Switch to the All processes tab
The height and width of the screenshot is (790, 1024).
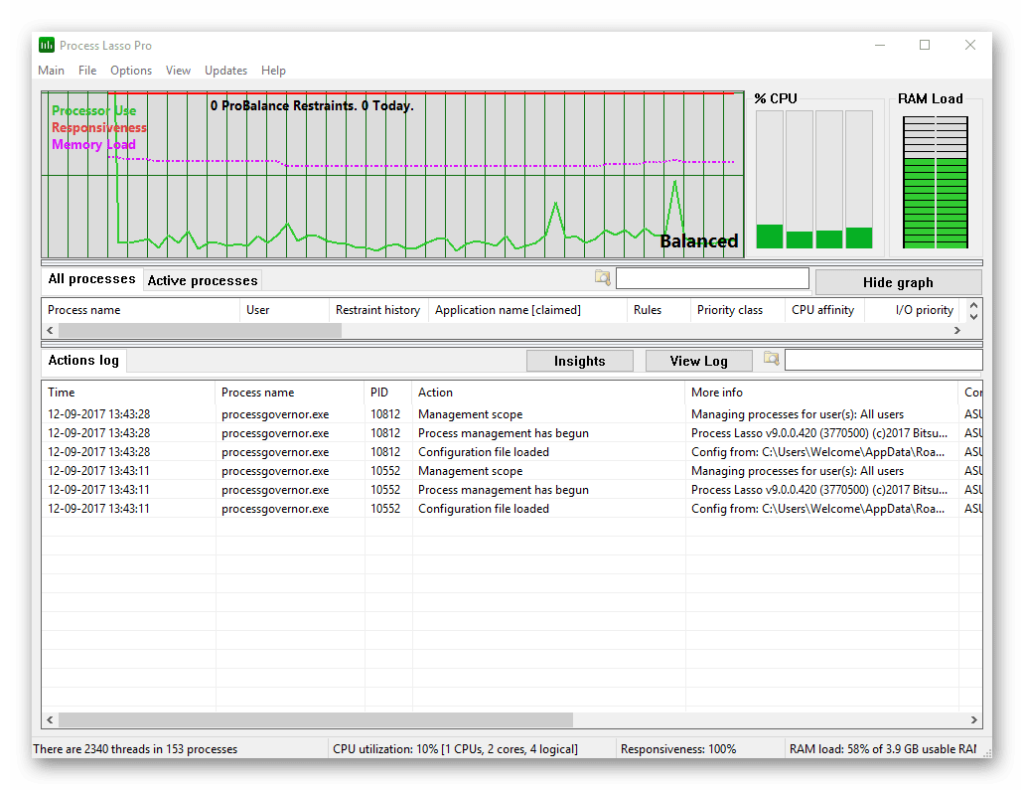click(x=91, y=279)
